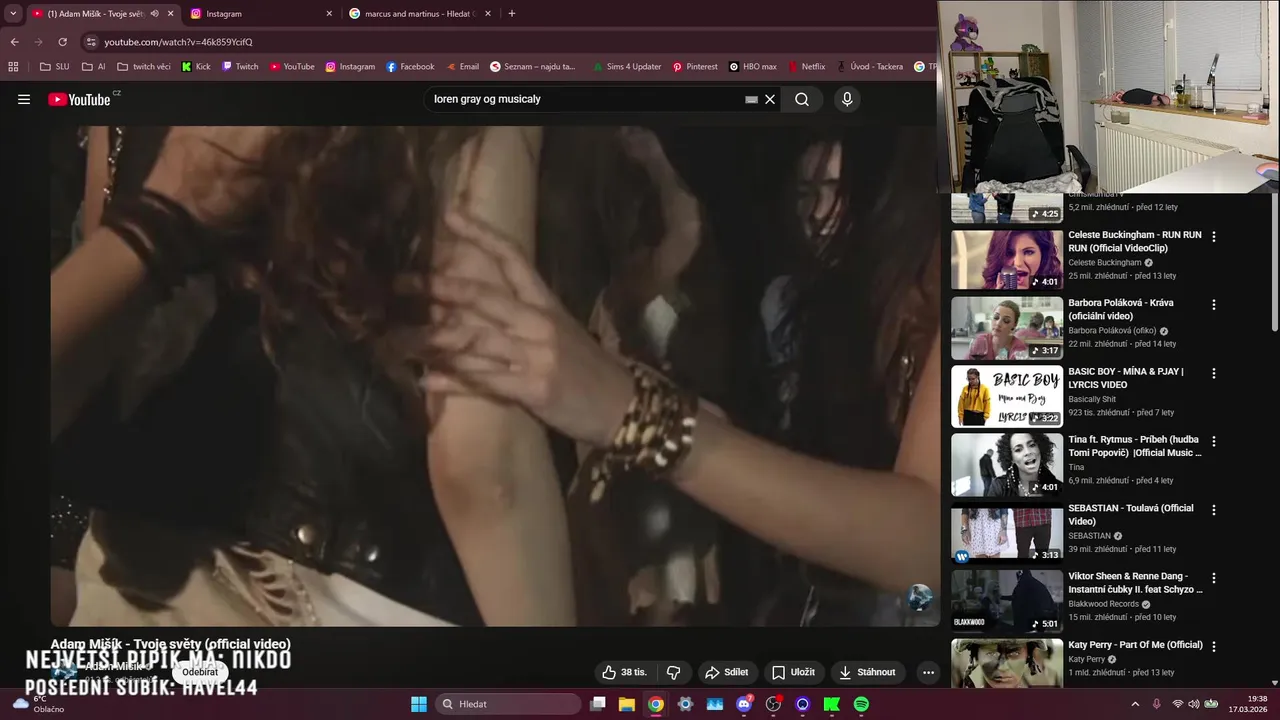This screenshot has height=720, width=1280.
Task: Open the Adam Mišík channel name
Action: [116, 666]
